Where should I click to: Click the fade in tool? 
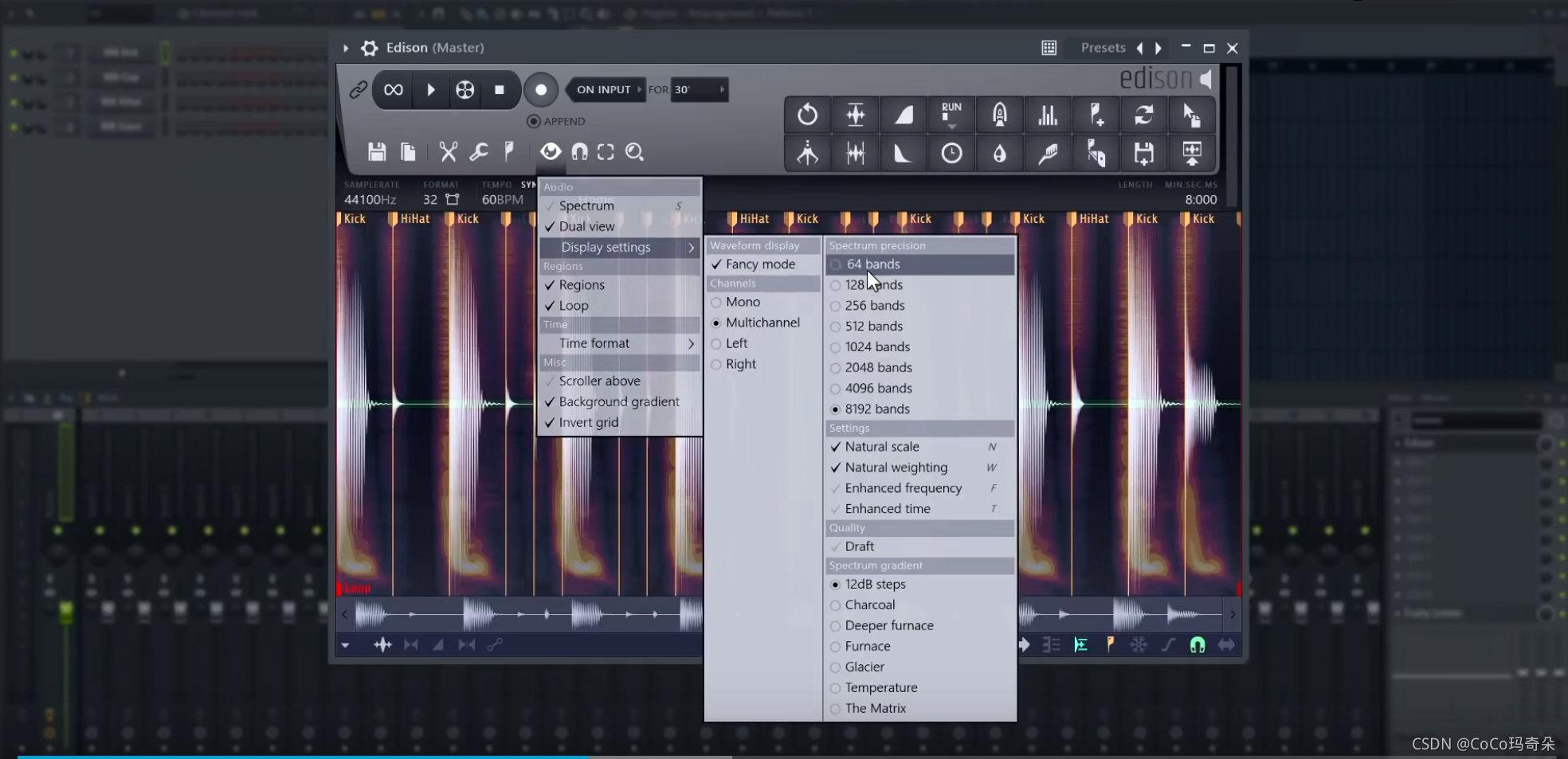pos(904,115)
